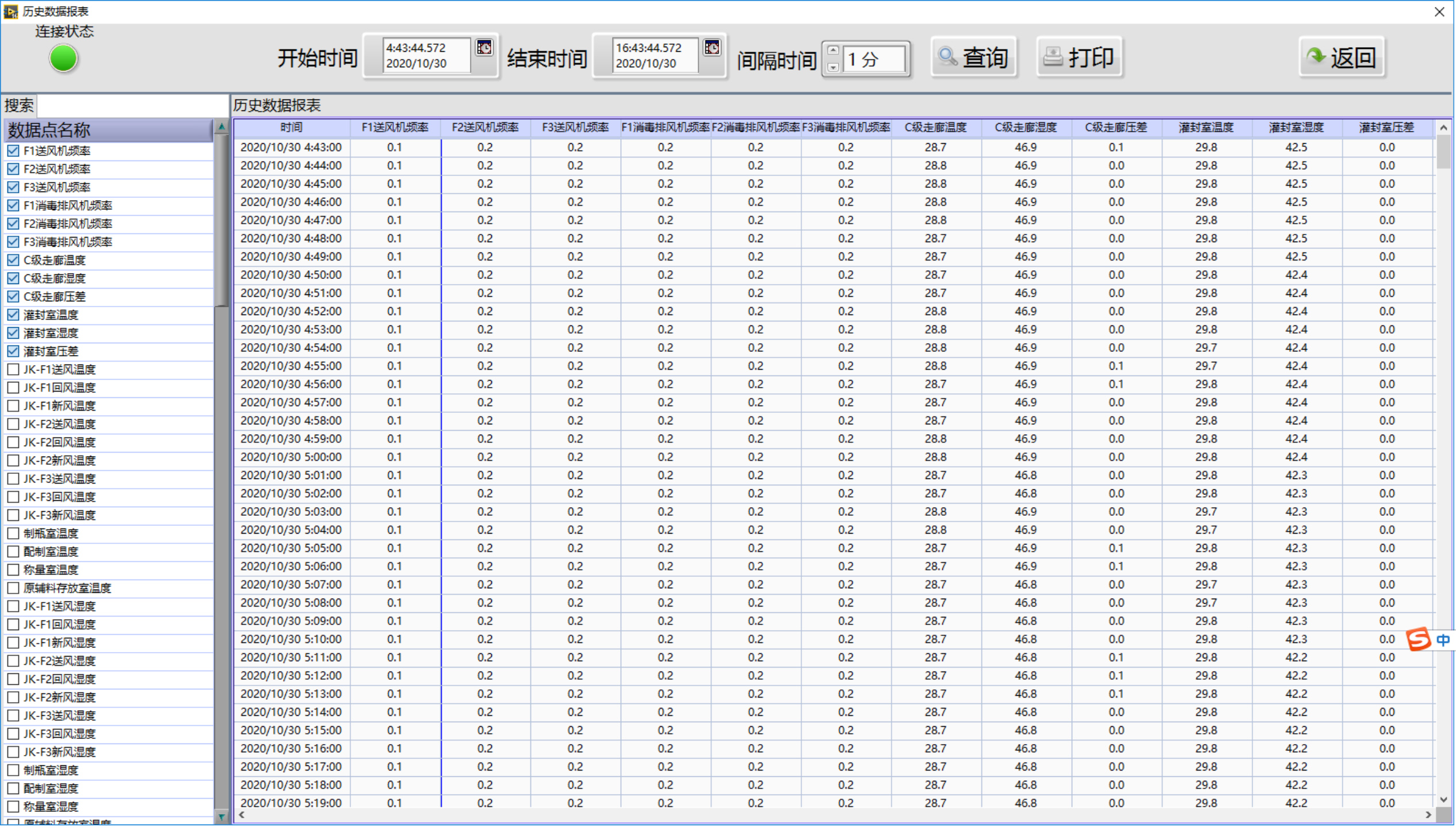Uncheck F3送风机频率 checkbox
Screen dimensions: 1456x828
coord(13,187)
